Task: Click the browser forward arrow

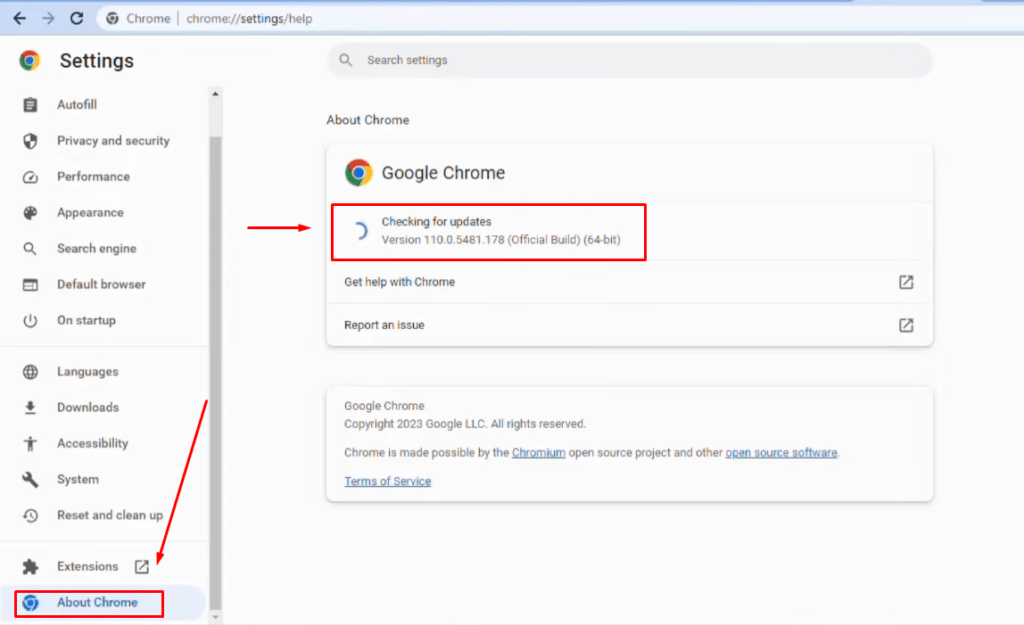Action: 48,18
